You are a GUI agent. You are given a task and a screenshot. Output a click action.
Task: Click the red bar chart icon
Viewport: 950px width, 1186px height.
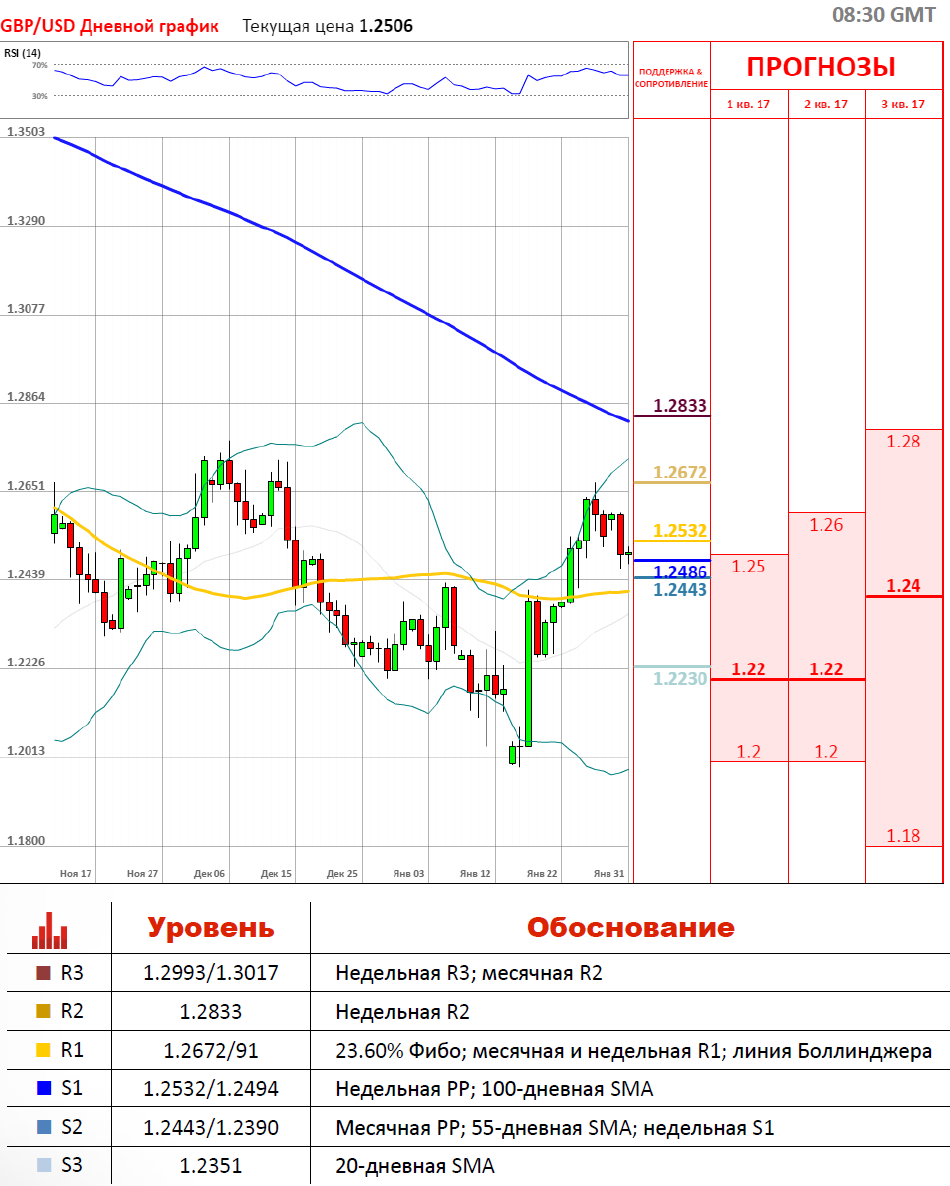click(51, 929)
